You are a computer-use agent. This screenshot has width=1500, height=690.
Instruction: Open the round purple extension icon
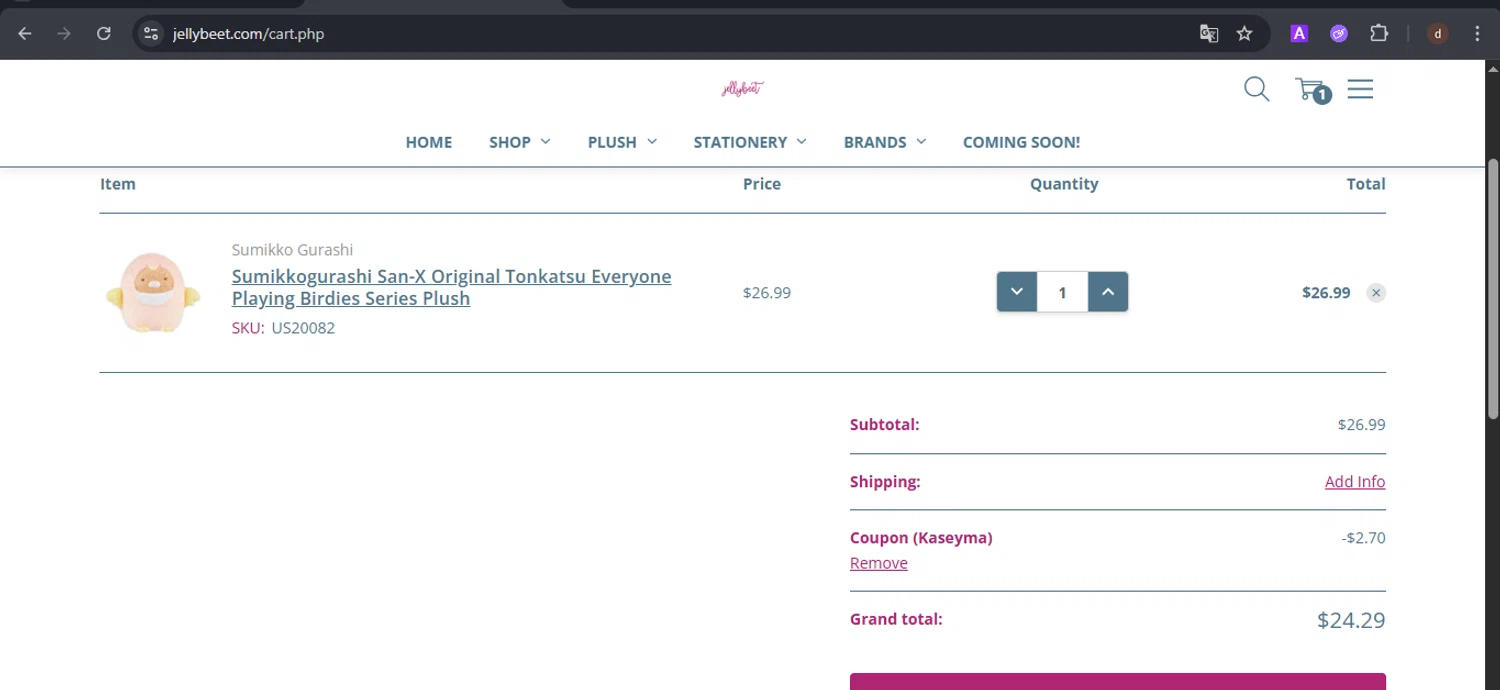pos(1339,34)
